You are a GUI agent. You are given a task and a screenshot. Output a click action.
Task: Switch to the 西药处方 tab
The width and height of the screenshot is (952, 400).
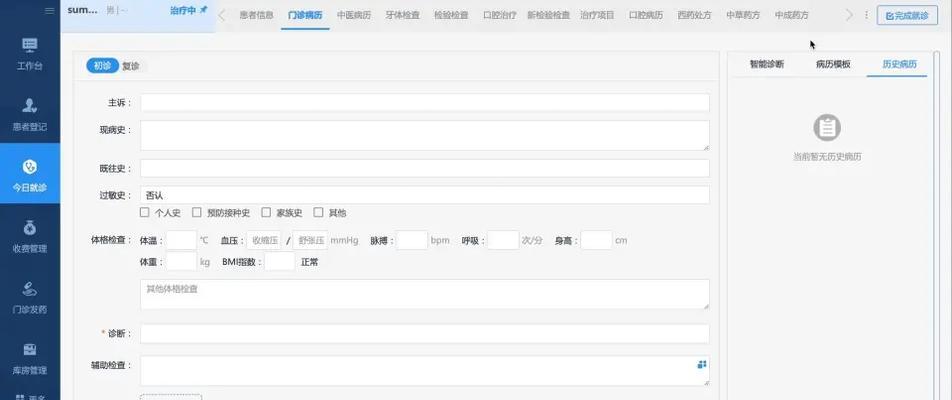tap(695, 16)
